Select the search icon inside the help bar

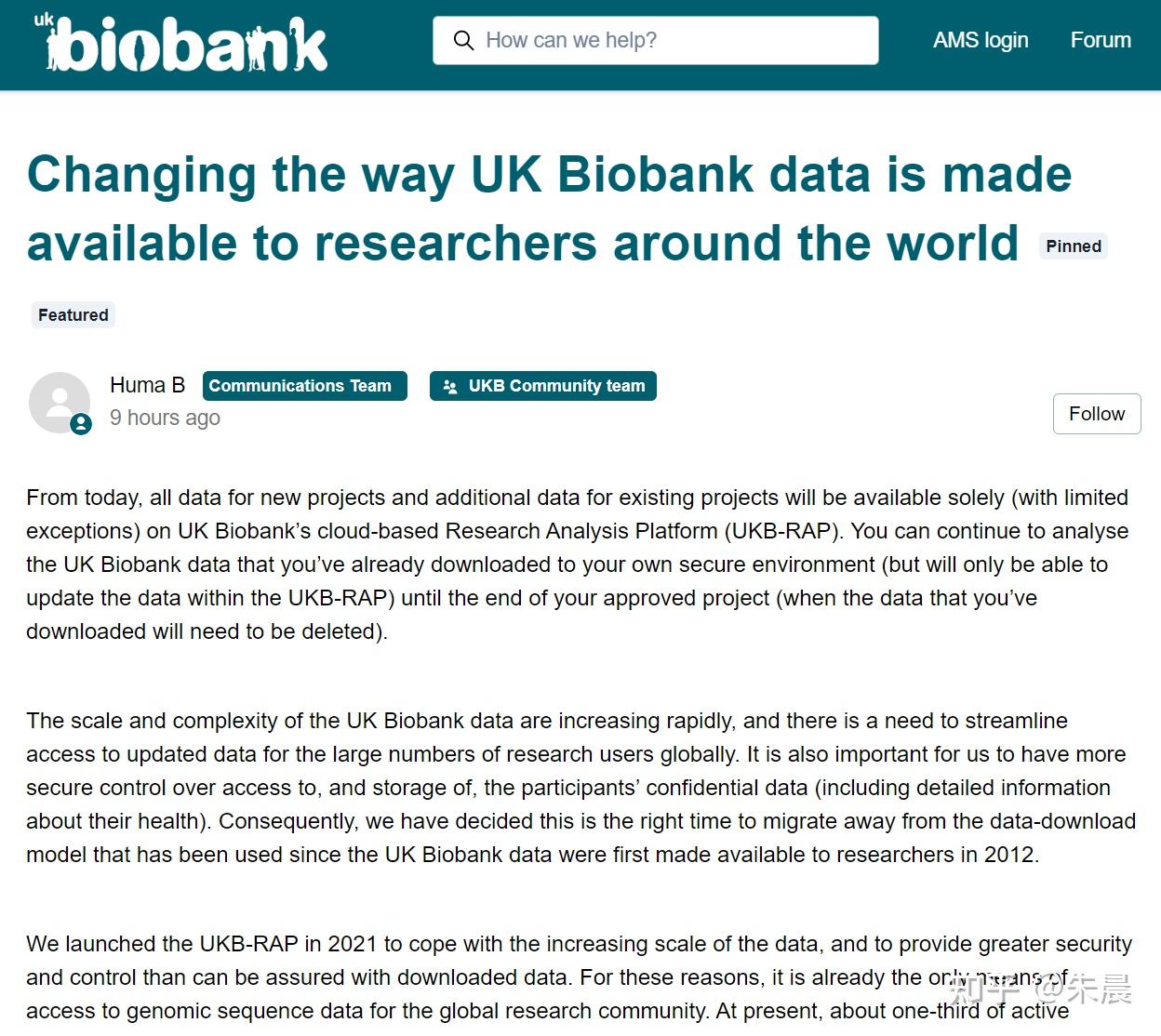tap(464, 40)
